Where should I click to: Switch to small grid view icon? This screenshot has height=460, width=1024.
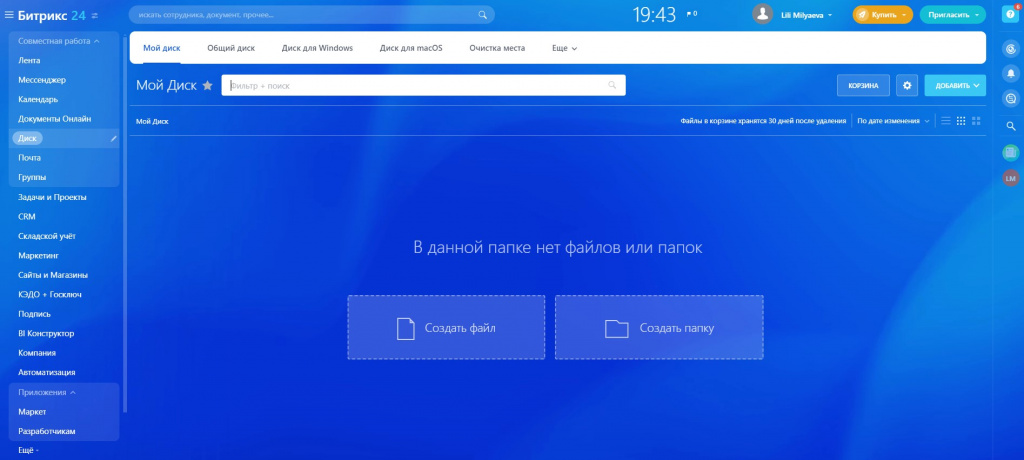961,121
